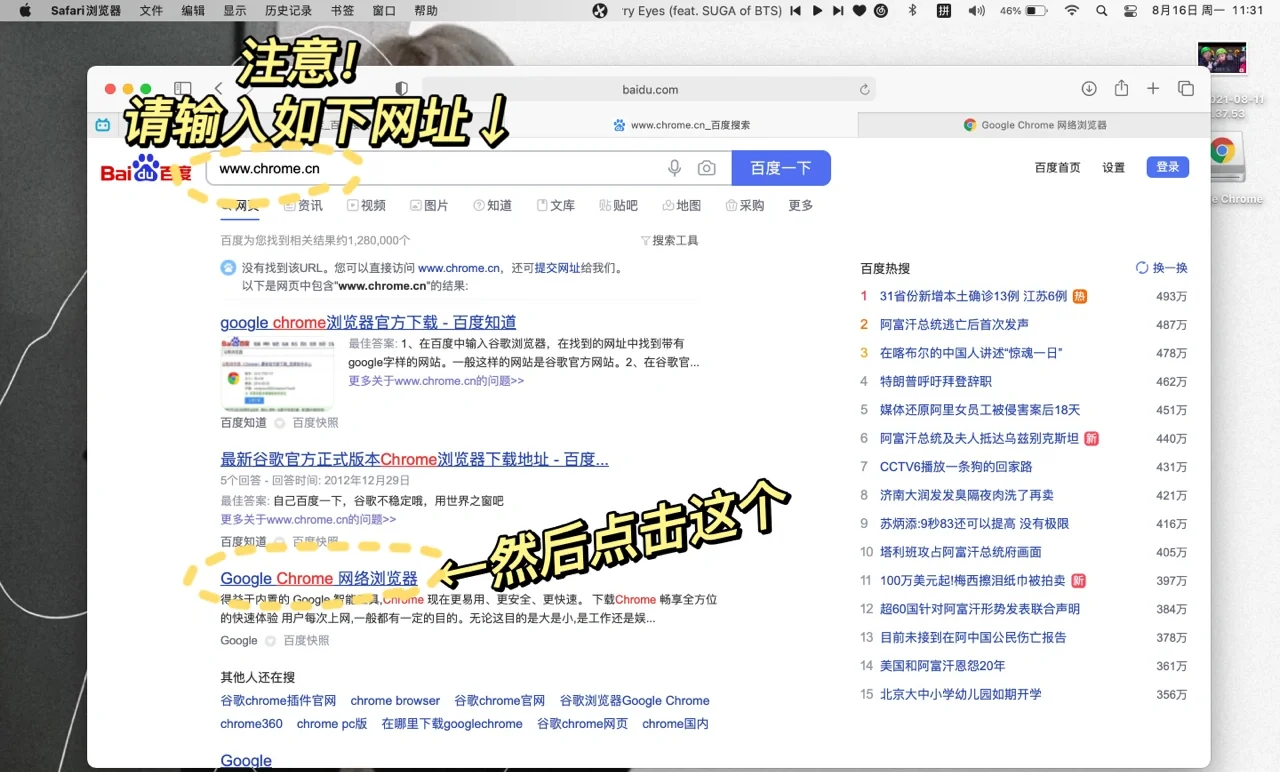The width and height of the screenshot is (1280, 772).
Task: Reload the page with the refresh icon
Action: 864,90
